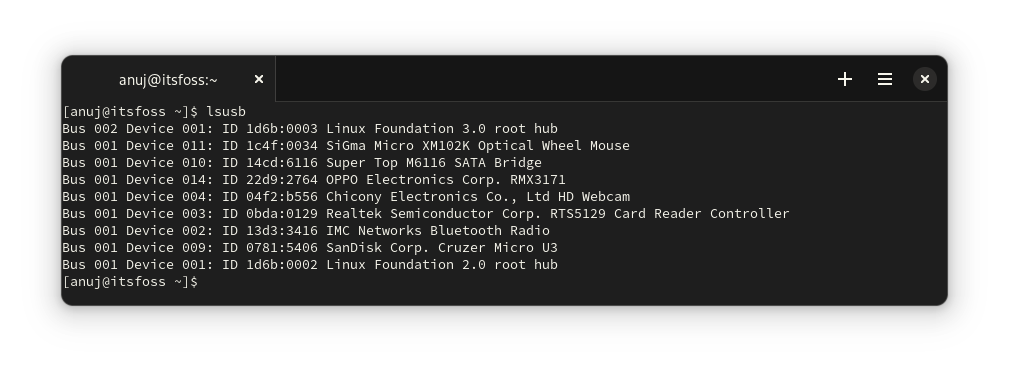
Task: Click the device ID 22d9:2764
Action: pyautogui.click(x=282, y=179)
